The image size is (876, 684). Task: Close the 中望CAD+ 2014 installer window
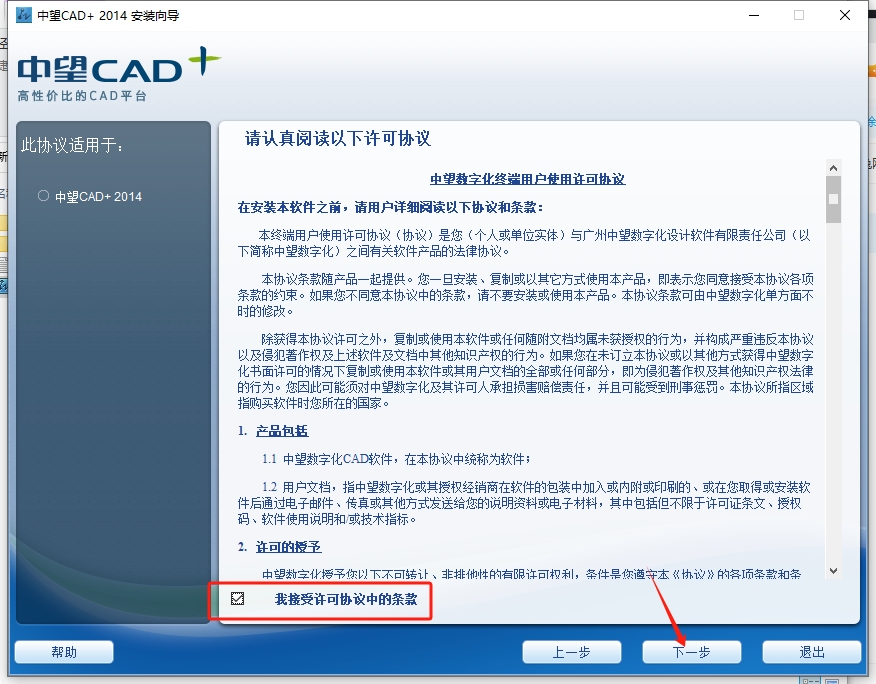(845, 16)
